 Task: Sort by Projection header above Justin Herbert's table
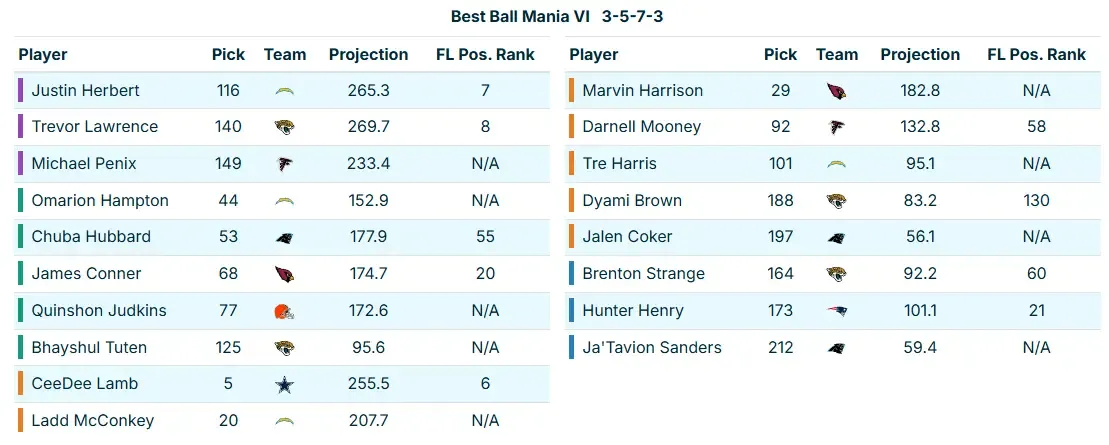click(368, 55)
